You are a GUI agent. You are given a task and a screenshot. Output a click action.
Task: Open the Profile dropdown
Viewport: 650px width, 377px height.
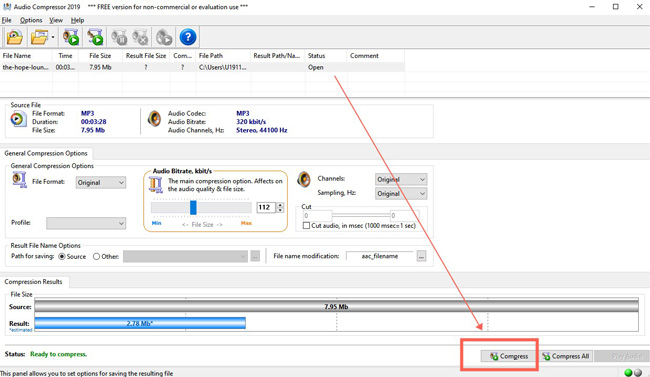point(86,223)
